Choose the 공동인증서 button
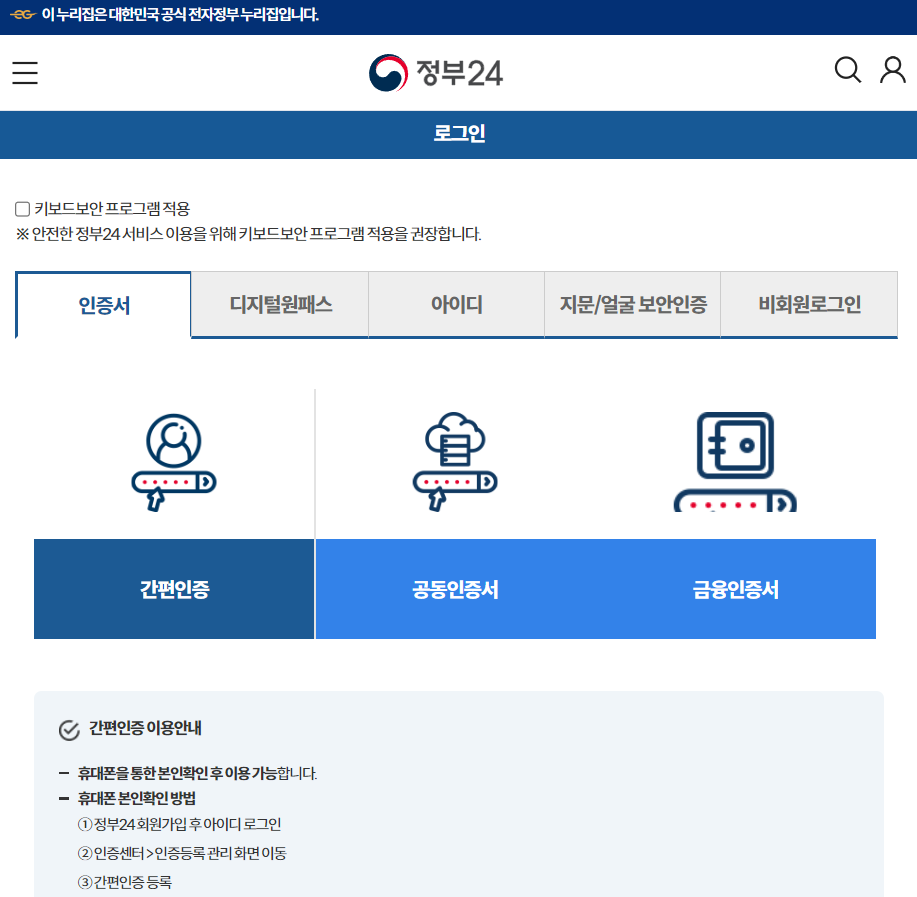Viewport: 917px width, 897px height. pos(455,589)
